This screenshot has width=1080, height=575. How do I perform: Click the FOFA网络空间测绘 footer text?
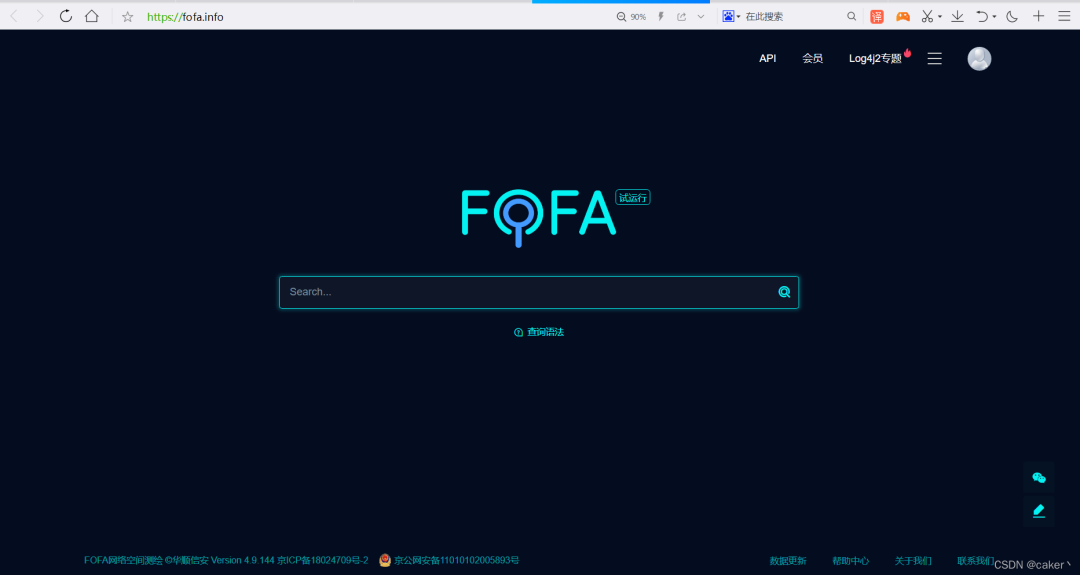(123, 561)
